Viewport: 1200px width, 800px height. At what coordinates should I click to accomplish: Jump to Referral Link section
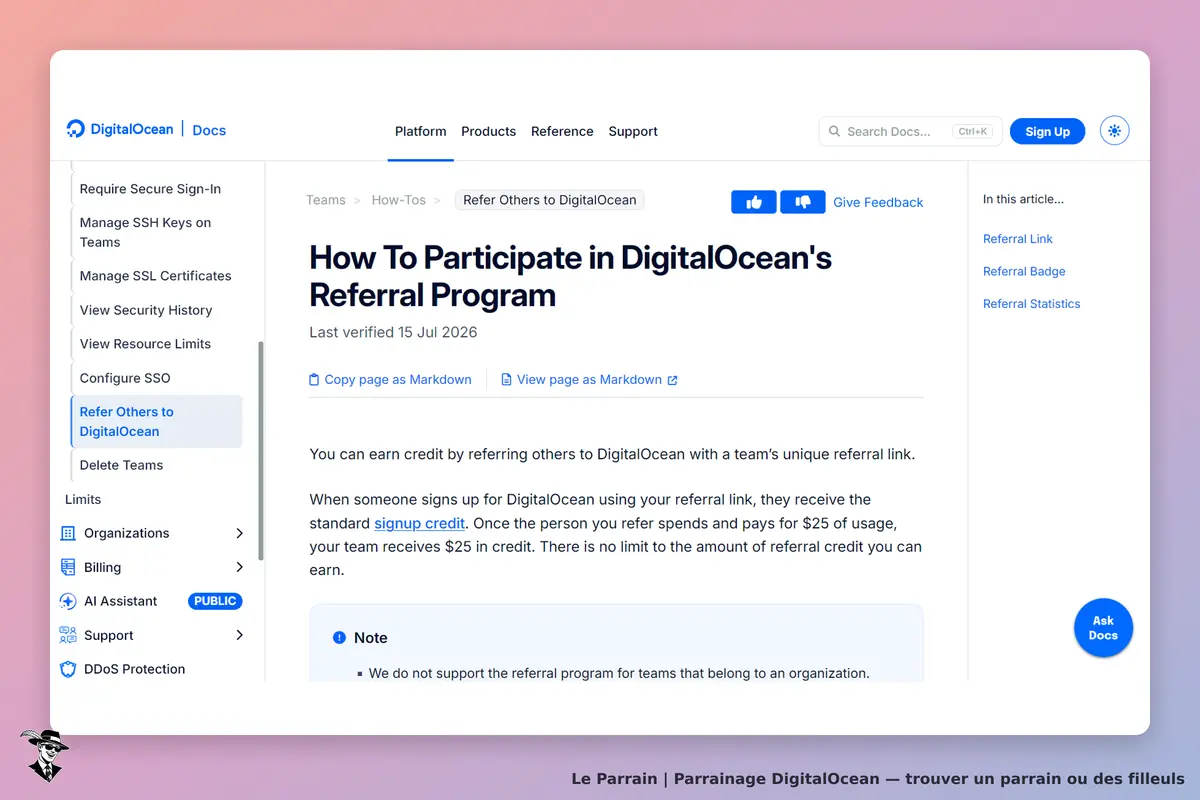coord(1018,239)
